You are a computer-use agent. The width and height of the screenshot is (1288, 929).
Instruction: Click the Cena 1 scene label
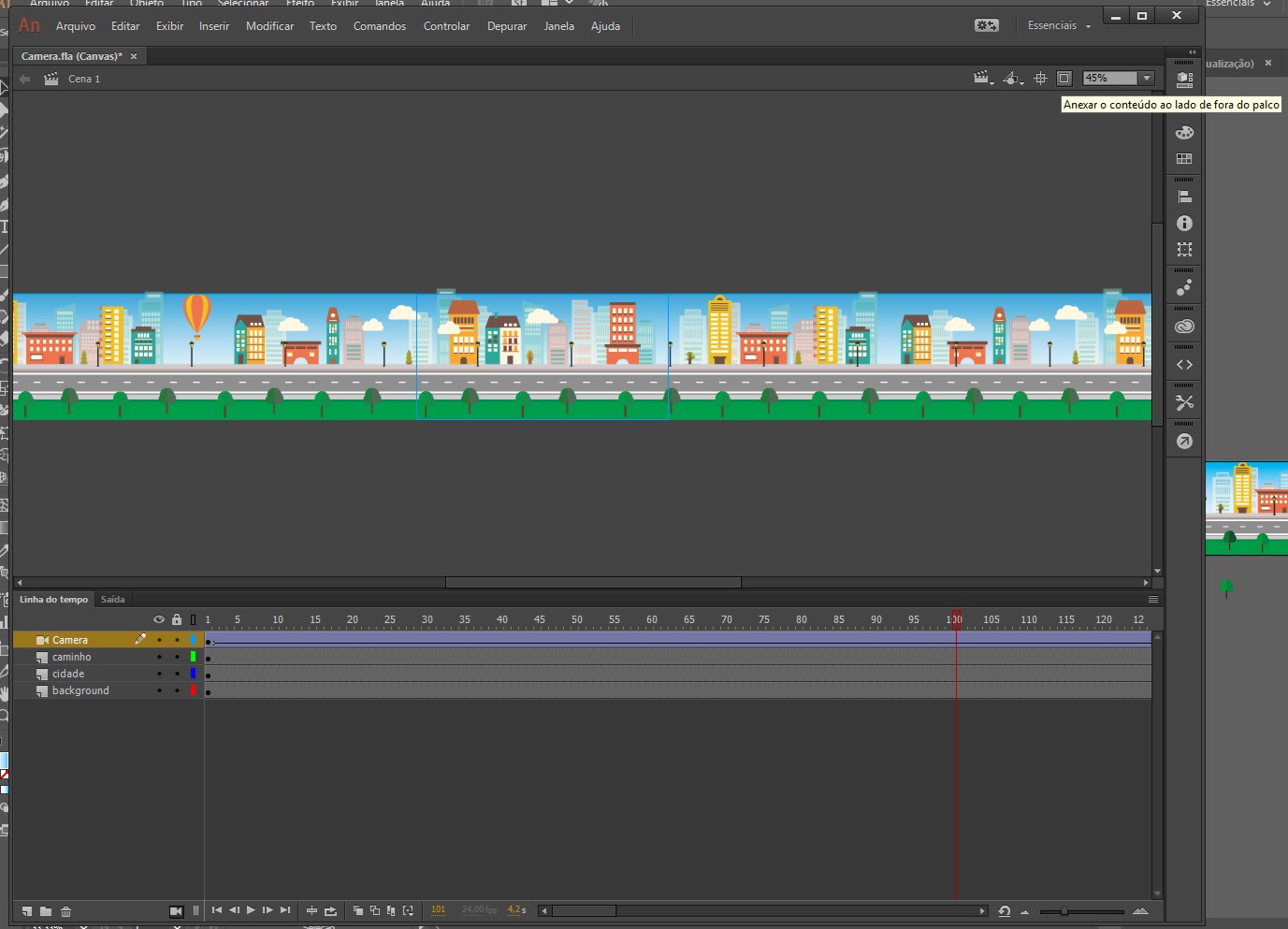point(84,79)
